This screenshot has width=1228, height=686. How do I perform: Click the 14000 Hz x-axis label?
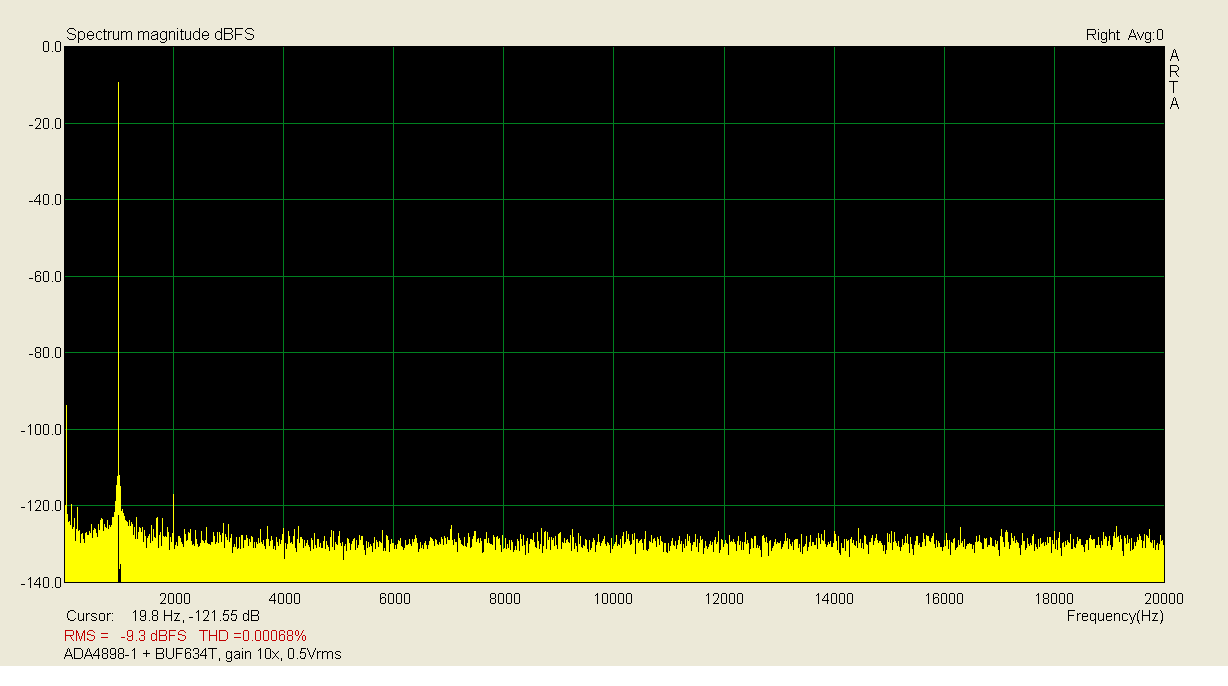pyautogui.click(x=834, y=599)
